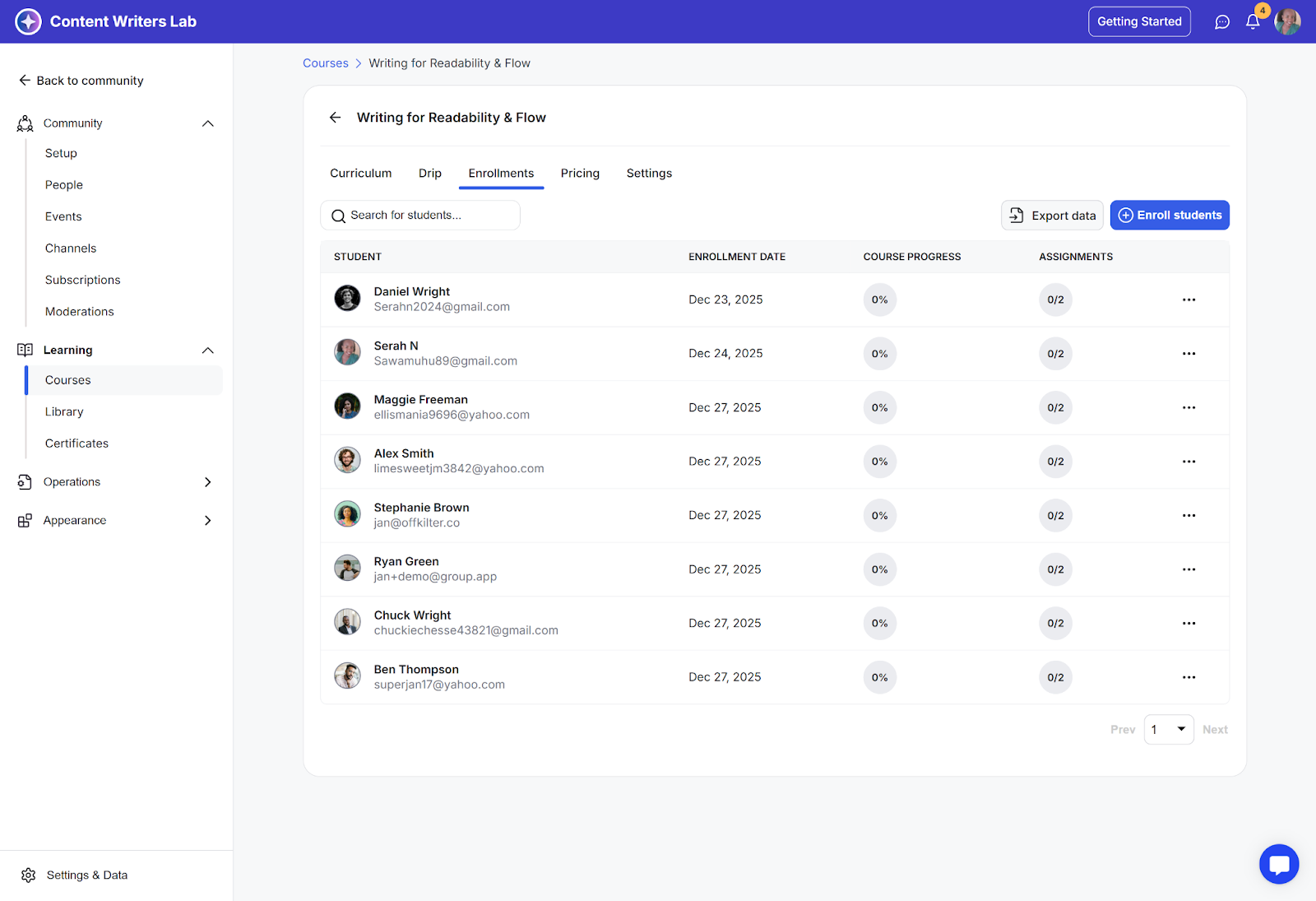
Task: Switch to the Curriculum tab
Action: pos(360,174)
